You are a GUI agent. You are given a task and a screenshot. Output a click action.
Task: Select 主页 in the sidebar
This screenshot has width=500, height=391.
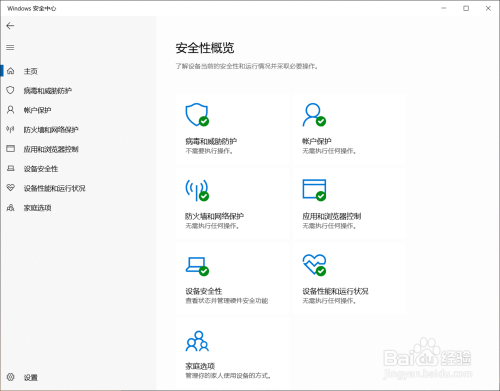pyautogui.click(x=31, y=71)
